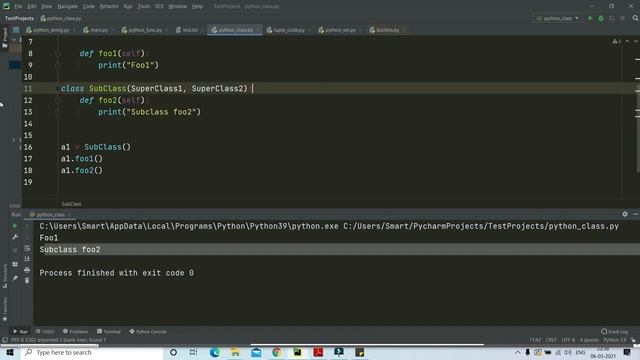Click the UTF-8 encoding status entry
Image resolution: width=640 pixels, height=360 pixels.
[568, 340]
